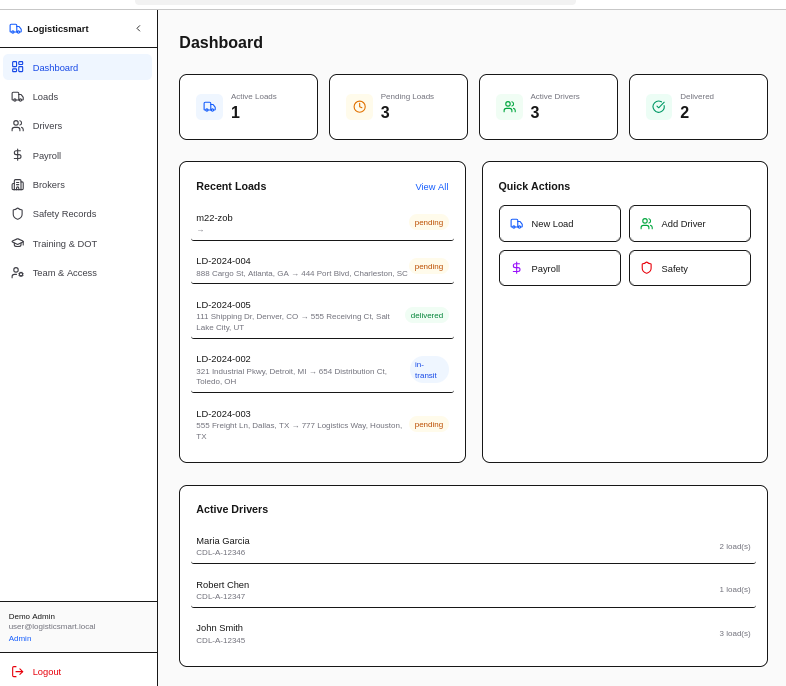
Task: Click the green people icon in Add Driver button
Action: (647, 224)
